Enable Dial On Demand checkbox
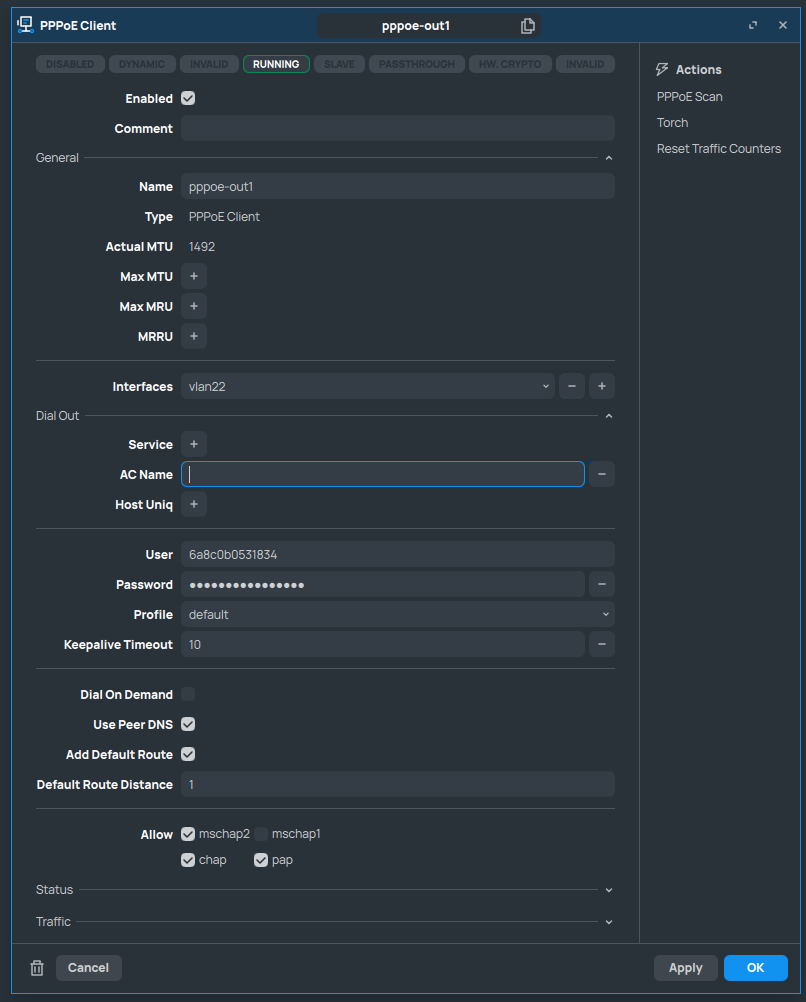806x1002 pixels. click(x=188, y=694)
